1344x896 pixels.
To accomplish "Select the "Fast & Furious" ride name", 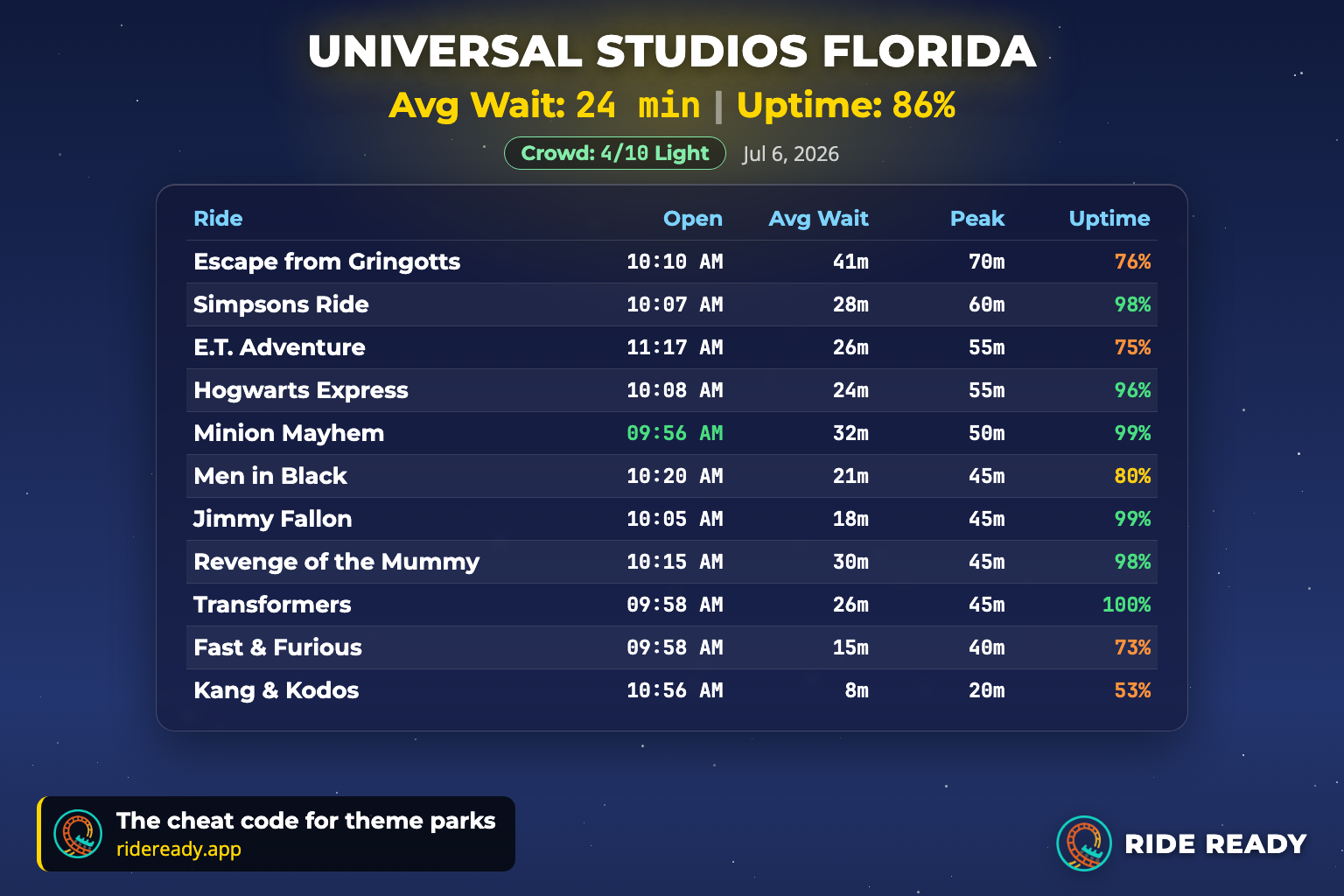I will coord(277,647).
